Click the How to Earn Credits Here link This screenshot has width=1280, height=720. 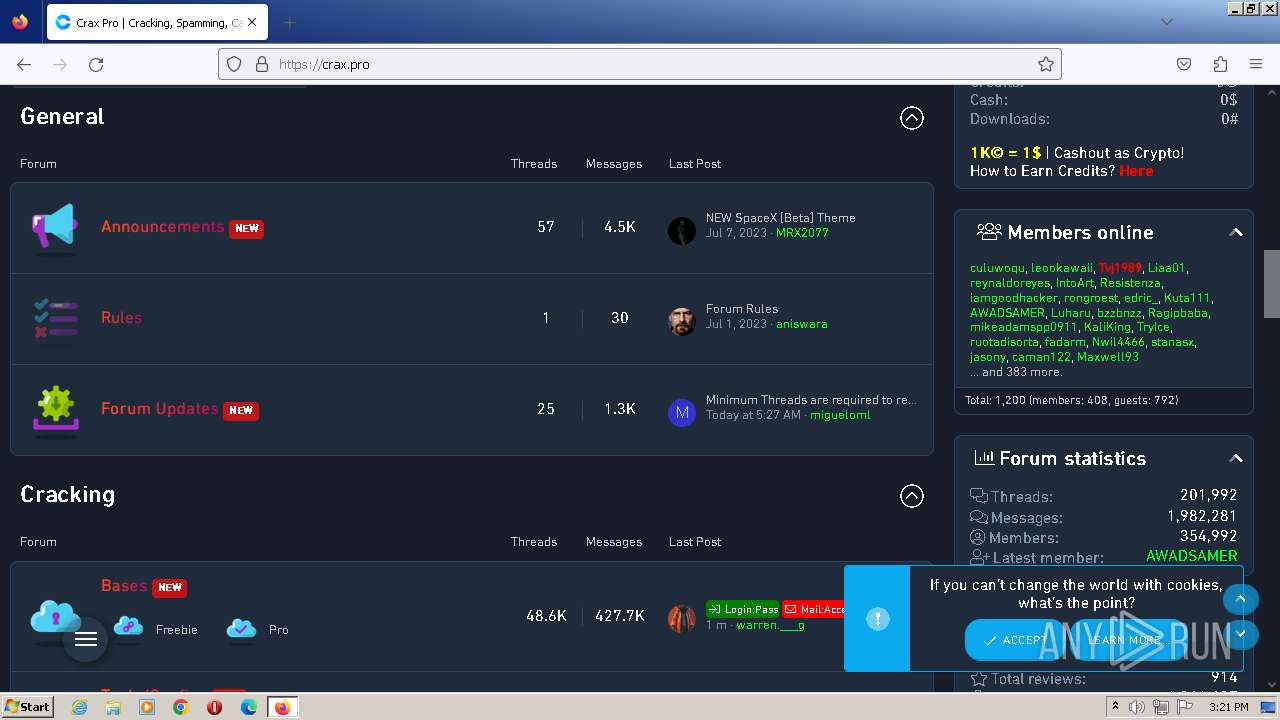pyautogui.click(x=1136, y=171)
